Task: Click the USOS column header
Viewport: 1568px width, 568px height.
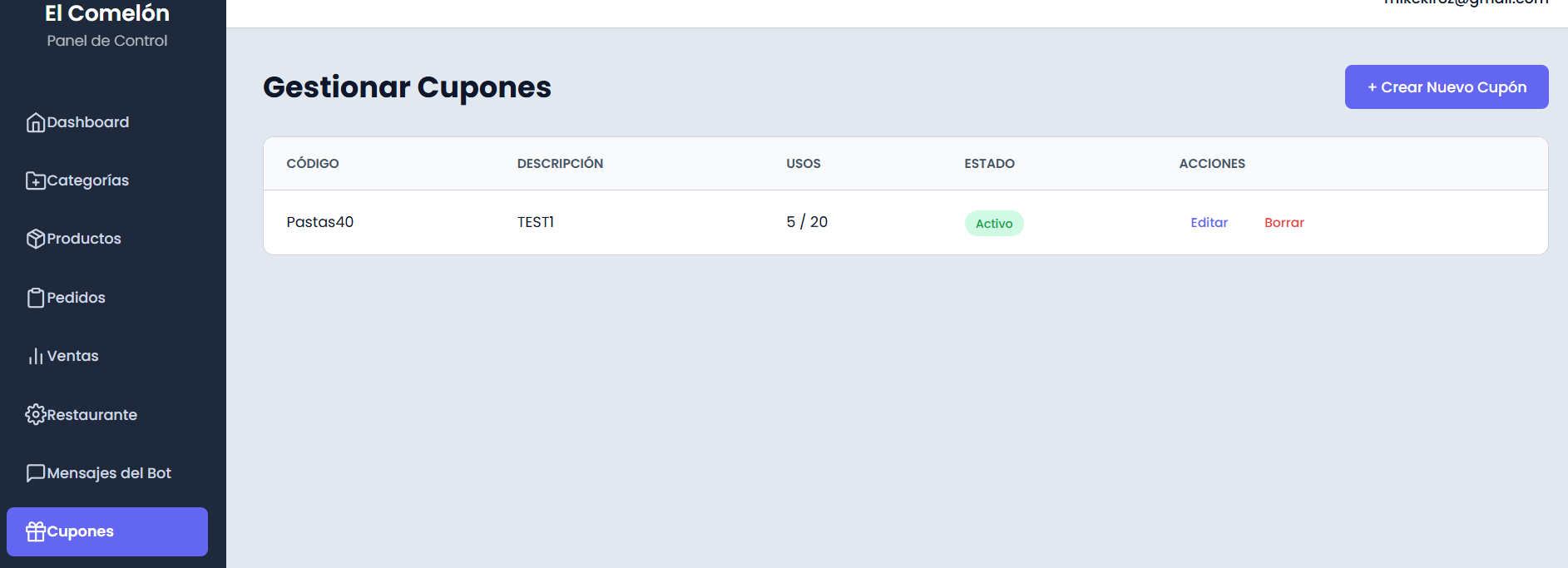Action: (x=803, y=164)
